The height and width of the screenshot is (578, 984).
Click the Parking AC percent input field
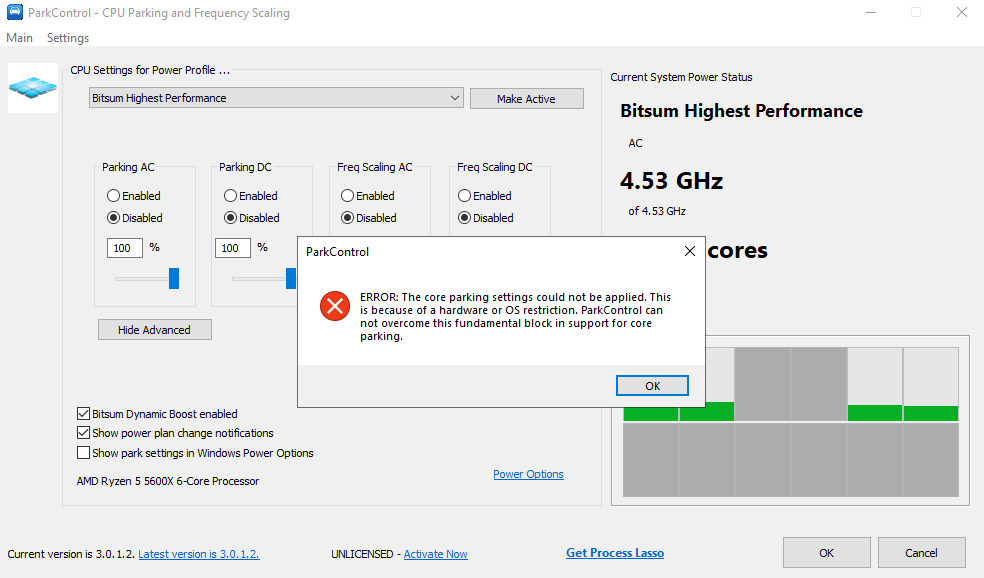click(x=125, y=248)
